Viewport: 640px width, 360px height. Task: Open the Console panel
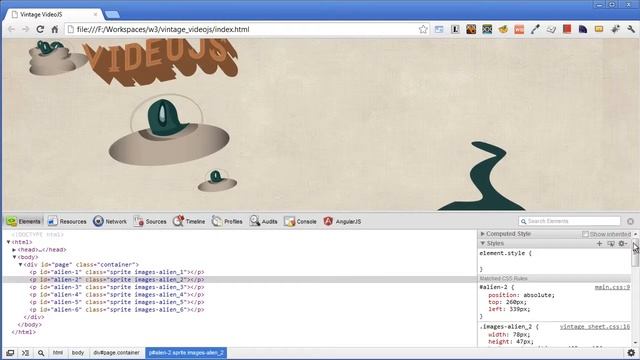click(x=300, y=221)
